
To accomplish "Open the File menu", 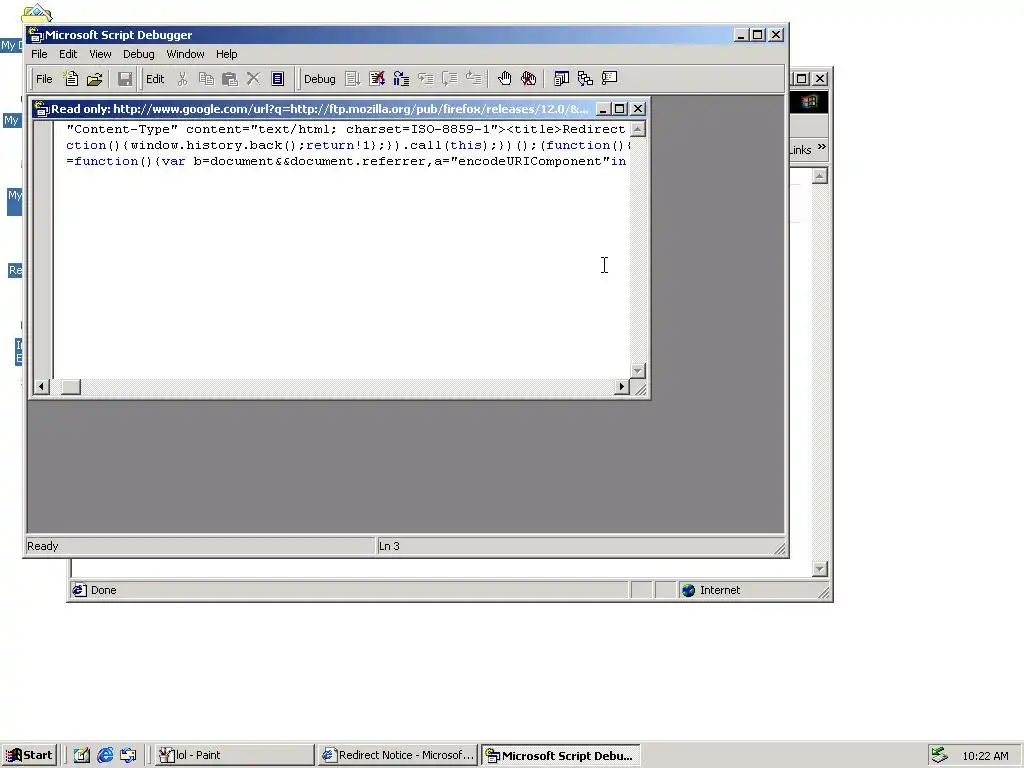I will point(39,54).
